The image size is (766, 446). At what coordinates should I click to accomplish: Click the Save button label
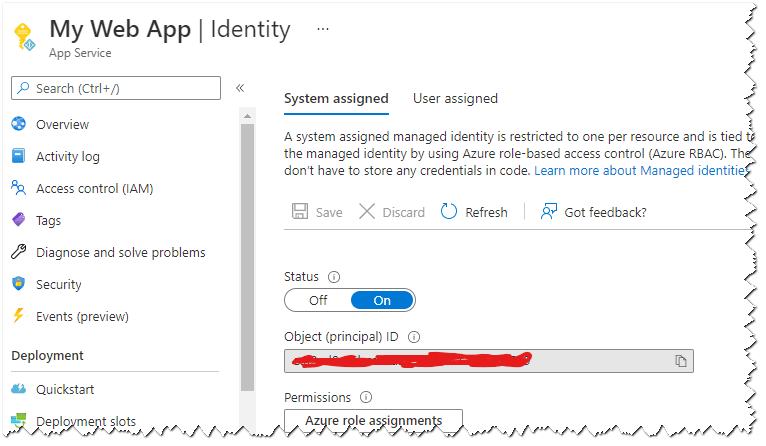click(x=329, y=212)
